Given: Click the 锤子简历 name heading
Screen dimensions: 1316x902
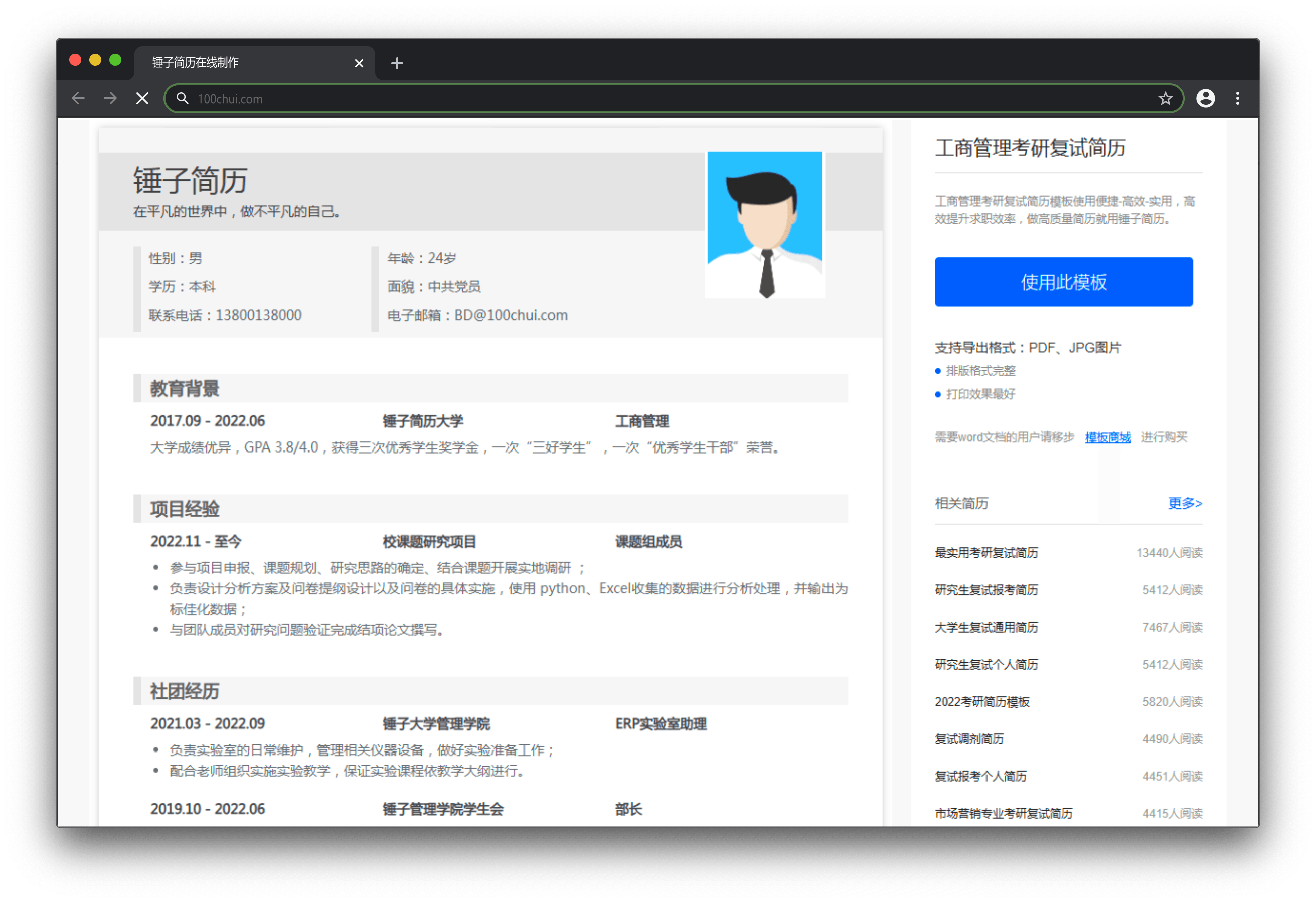Looking at the screenshot, I should click(190, 181).
